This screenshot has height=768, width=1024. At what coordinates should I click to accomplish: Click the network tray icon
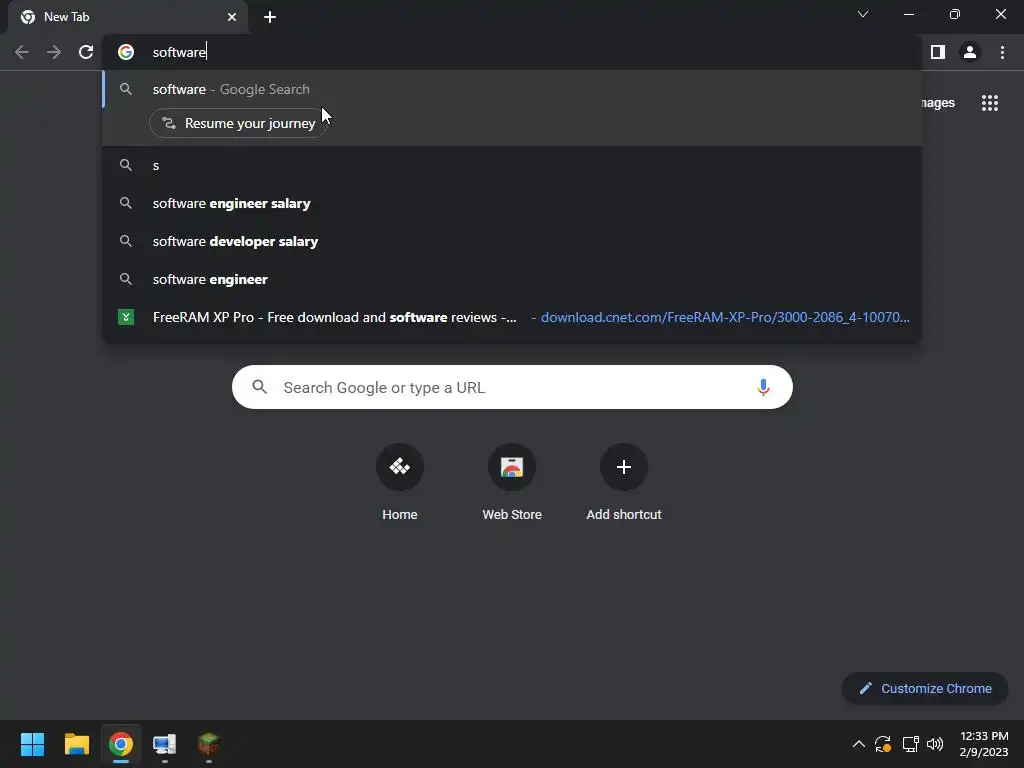tap(910, 744)
